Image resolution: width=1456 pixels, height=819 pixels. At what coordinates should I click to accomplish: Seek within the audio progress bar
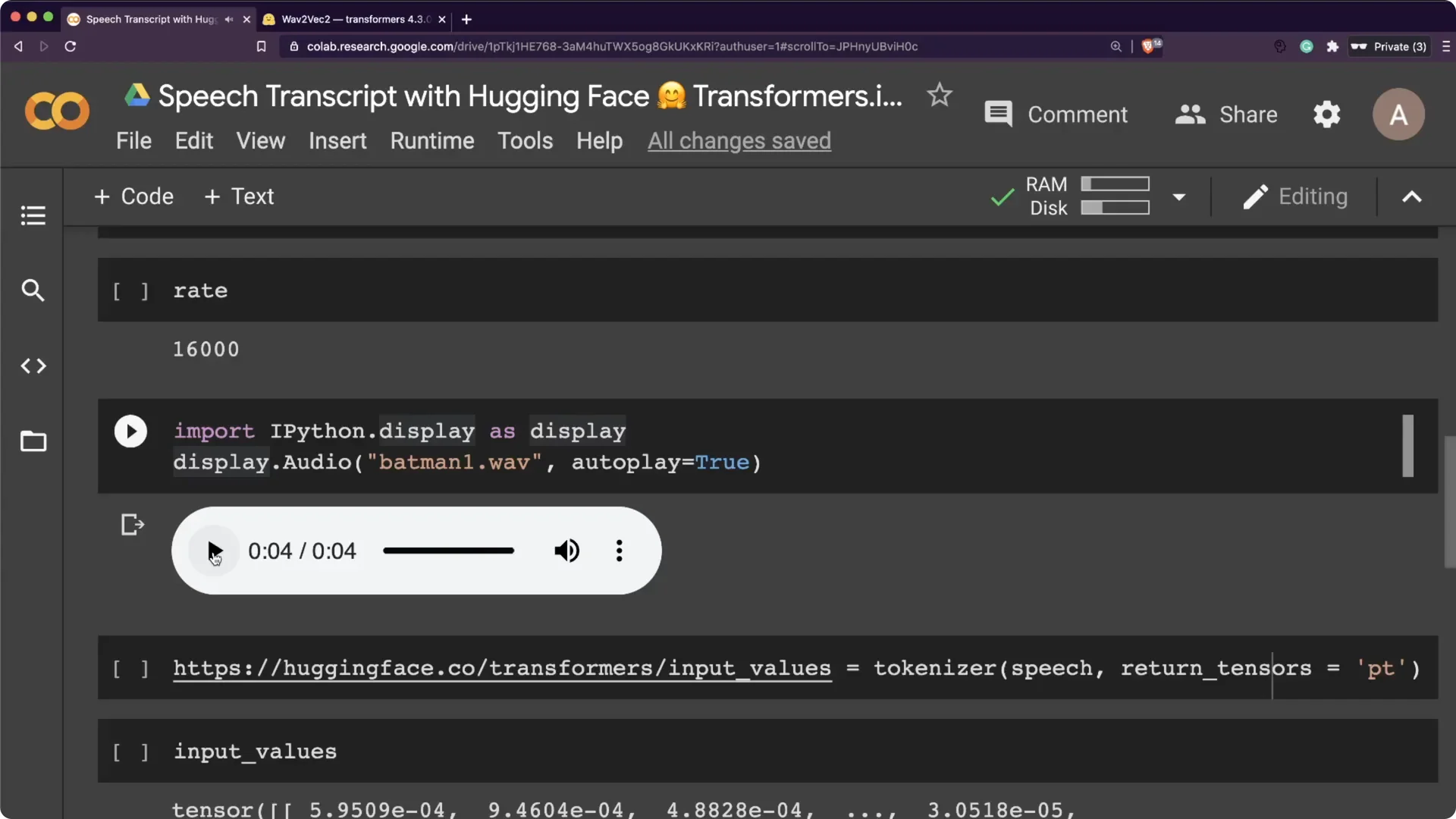pyautogui.click(x=447, y=551)
